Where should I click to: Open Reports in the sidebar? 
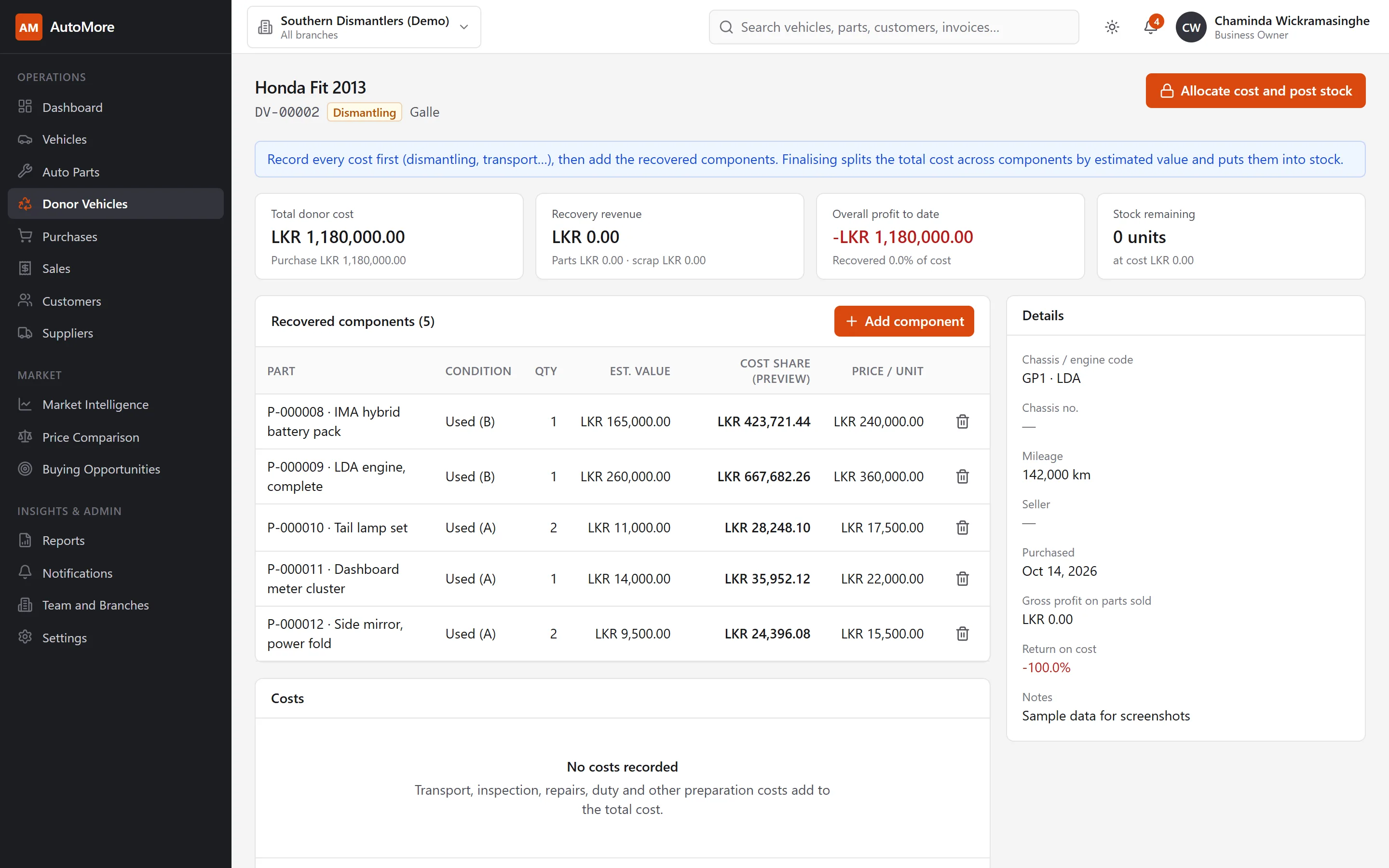[115, 541]
